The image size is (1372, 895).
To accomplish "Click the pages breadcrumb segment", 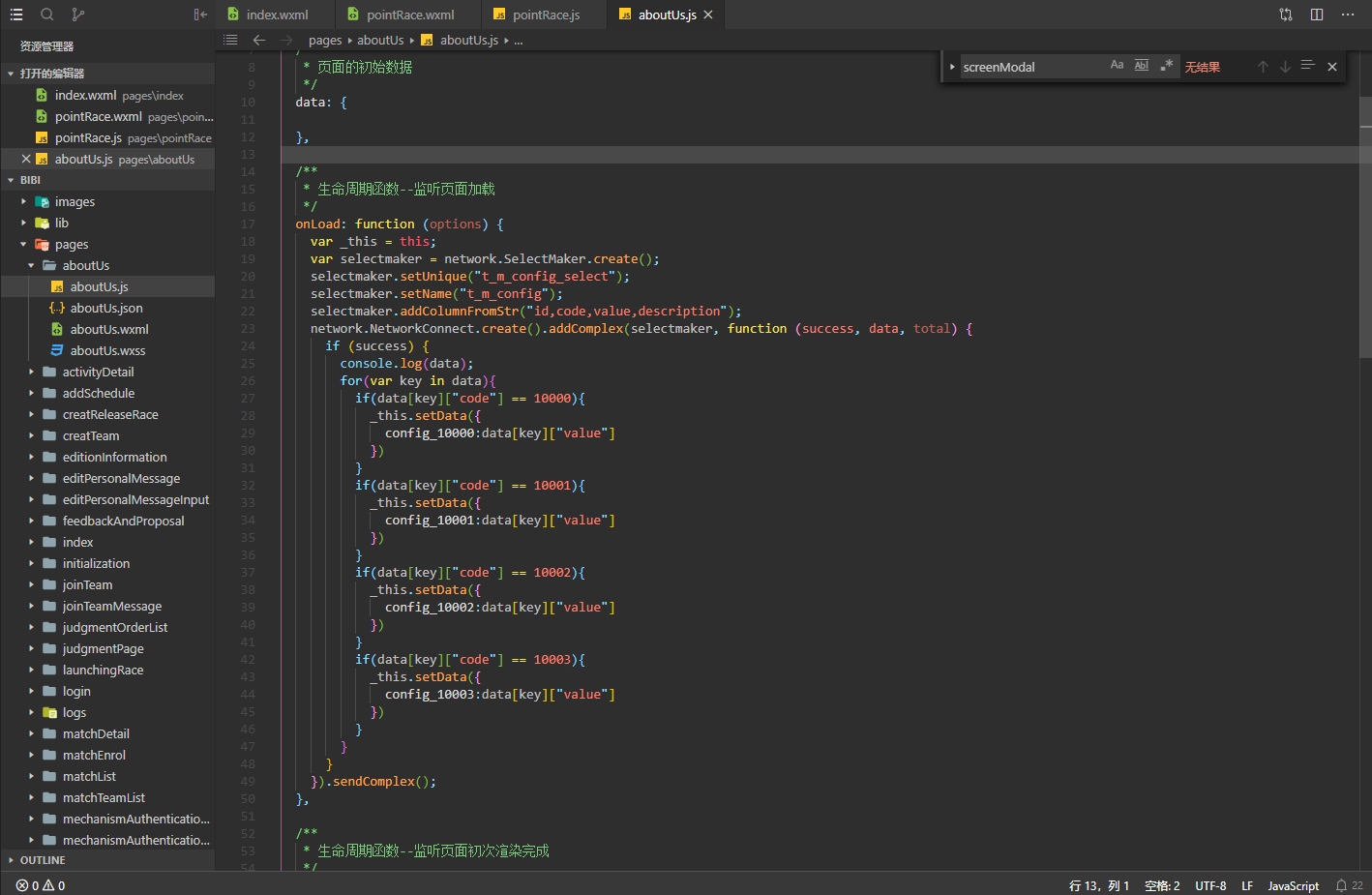I will click(x=325, y=40).
